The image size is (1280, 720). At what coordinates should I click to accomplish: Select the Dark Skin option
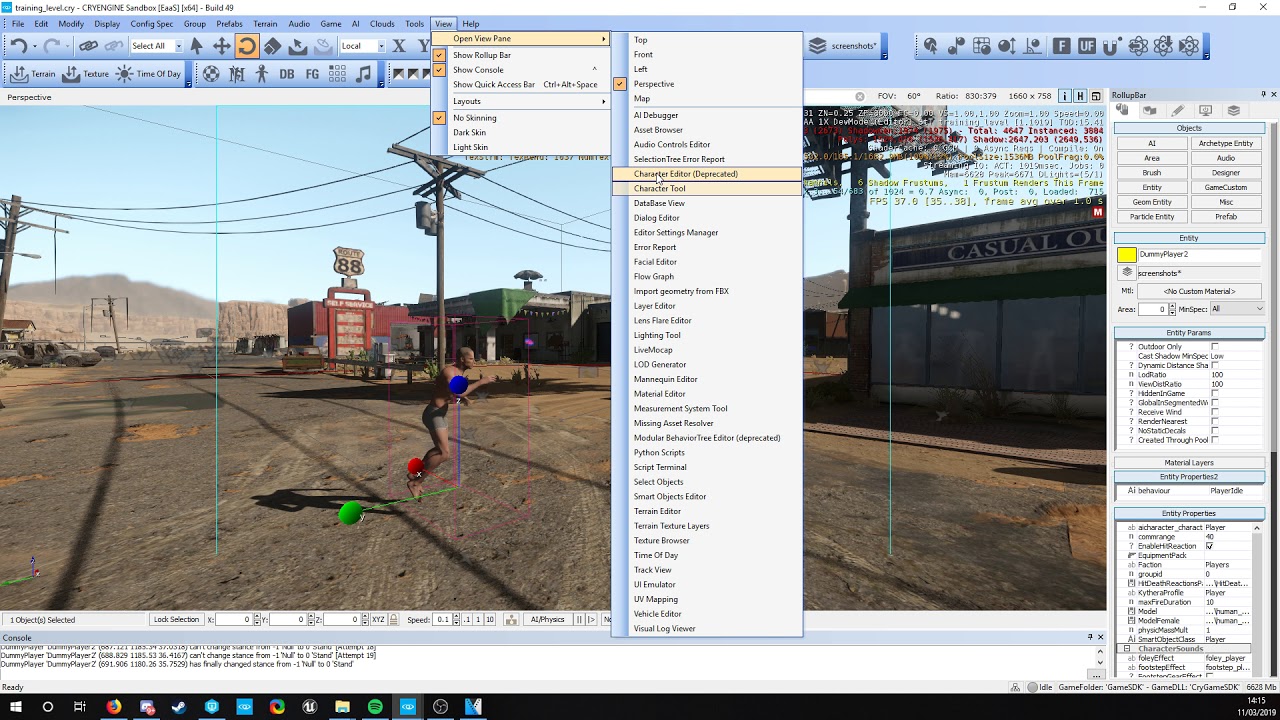click(521, 132)
